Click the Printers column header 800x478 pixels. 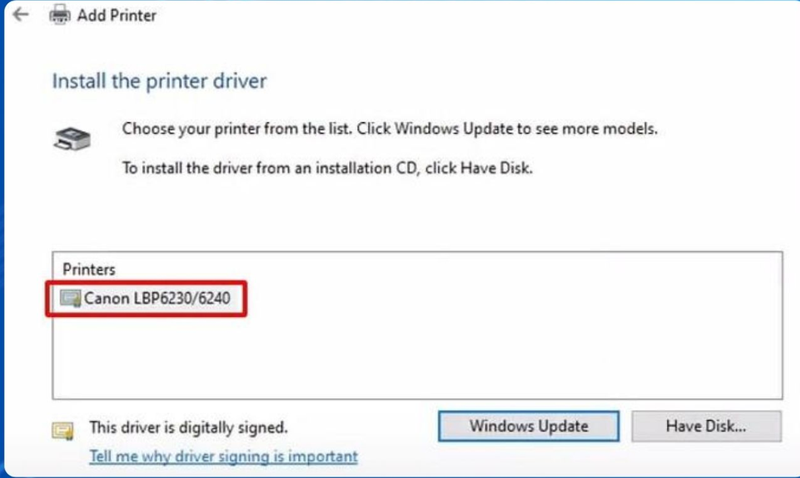click(89, 269)
